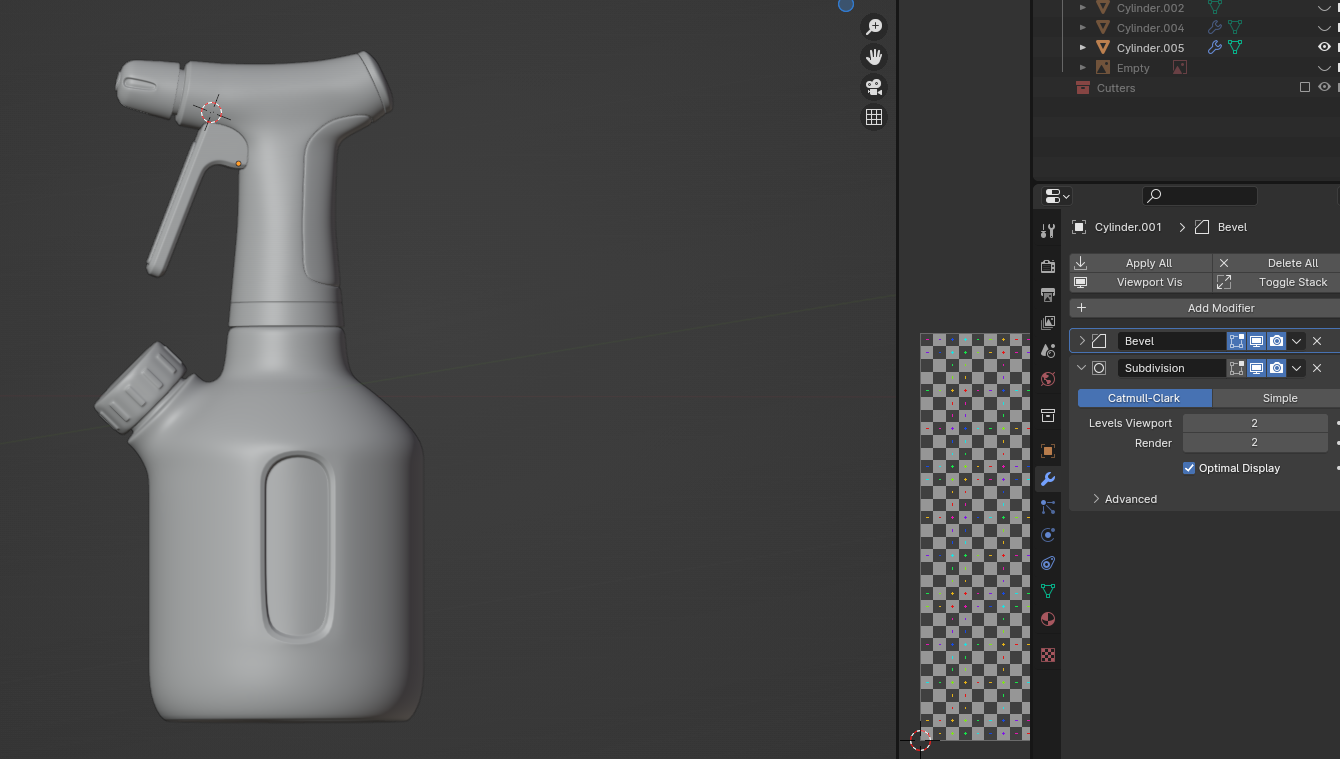Select the Catmull-Clark subdivision type
The height and width of the screenshot is (759, 1340).
click(x=1145, y=398)
